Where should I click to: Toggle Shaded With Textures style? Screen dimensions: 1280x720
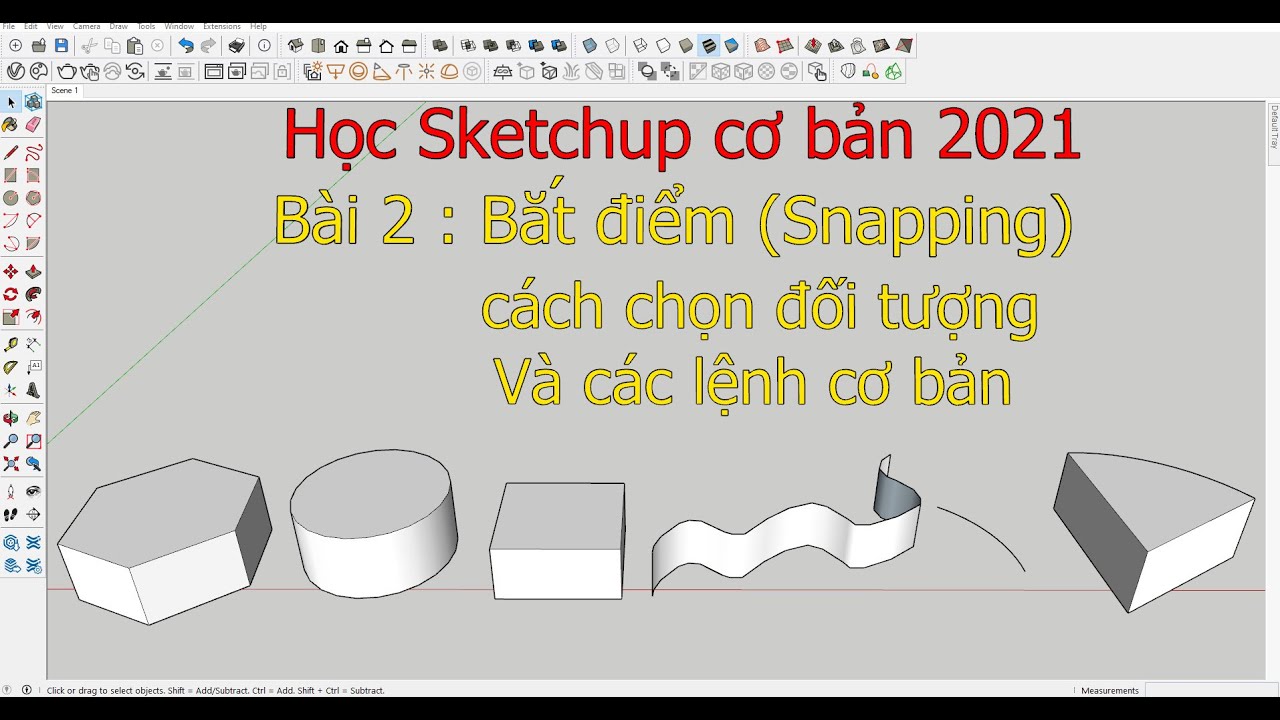click(x=709, y=46)
